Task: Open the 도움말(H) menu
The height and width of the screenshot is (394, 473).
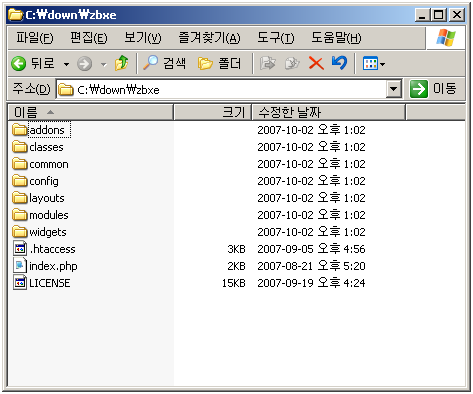Action: point(336,37)
